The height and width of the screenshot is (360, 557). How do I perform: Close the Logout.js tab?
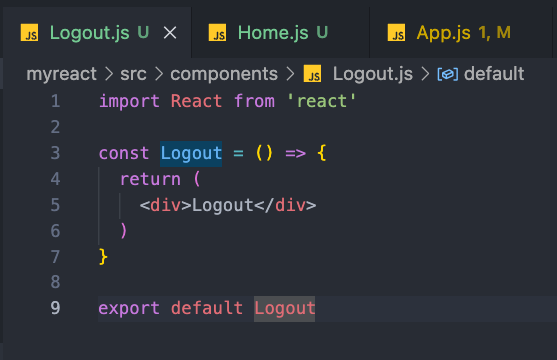170,33
